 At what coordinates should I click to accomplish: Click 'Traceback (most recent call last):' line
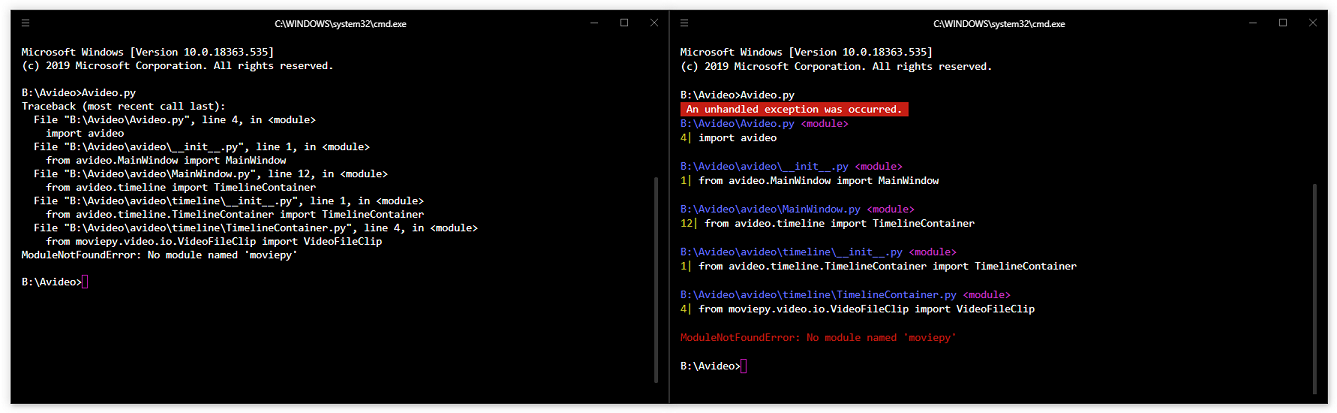click(124, 106)
